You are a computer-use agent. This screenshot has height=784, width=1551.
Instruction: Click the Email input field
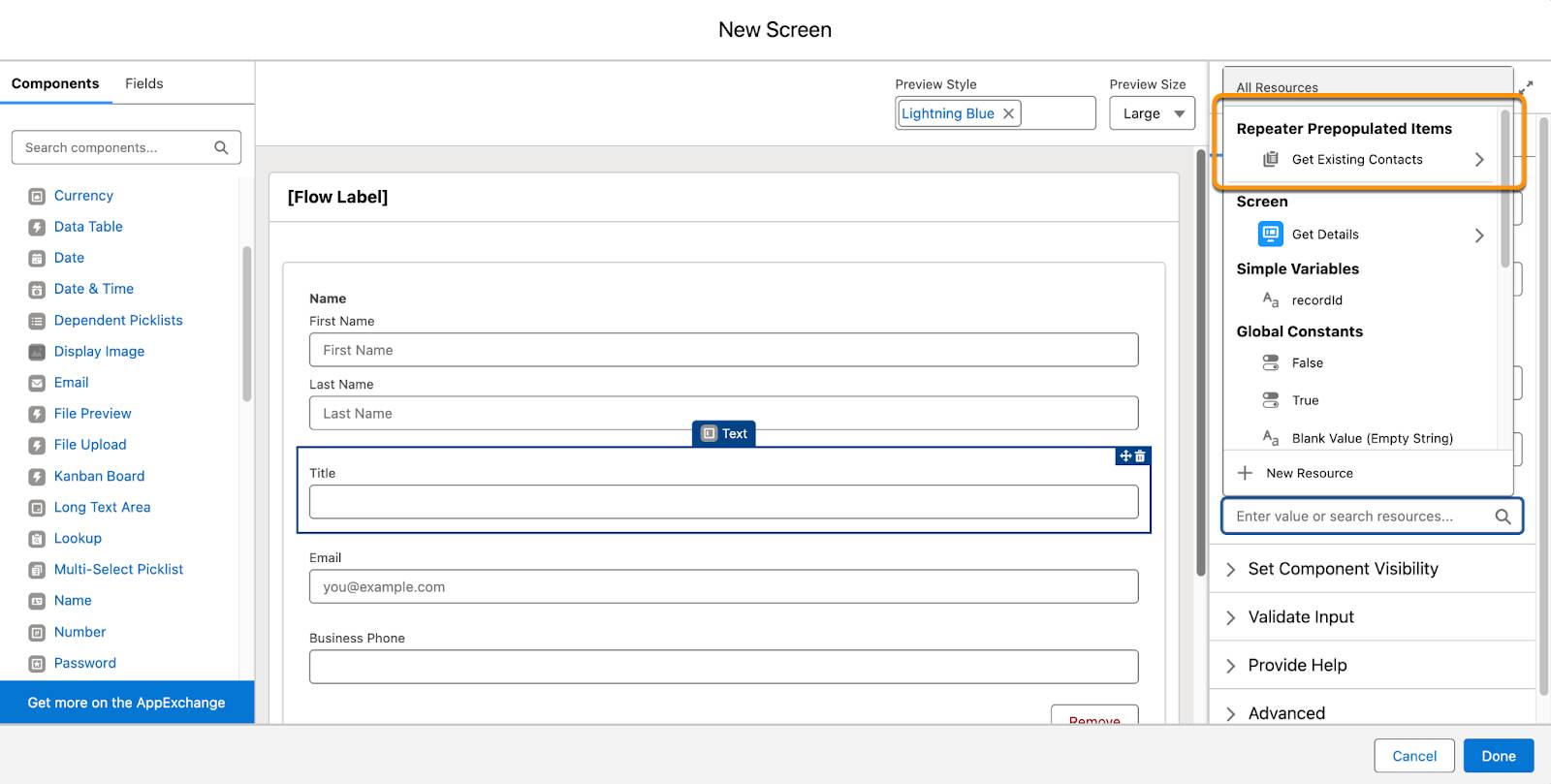coord(723,586)
